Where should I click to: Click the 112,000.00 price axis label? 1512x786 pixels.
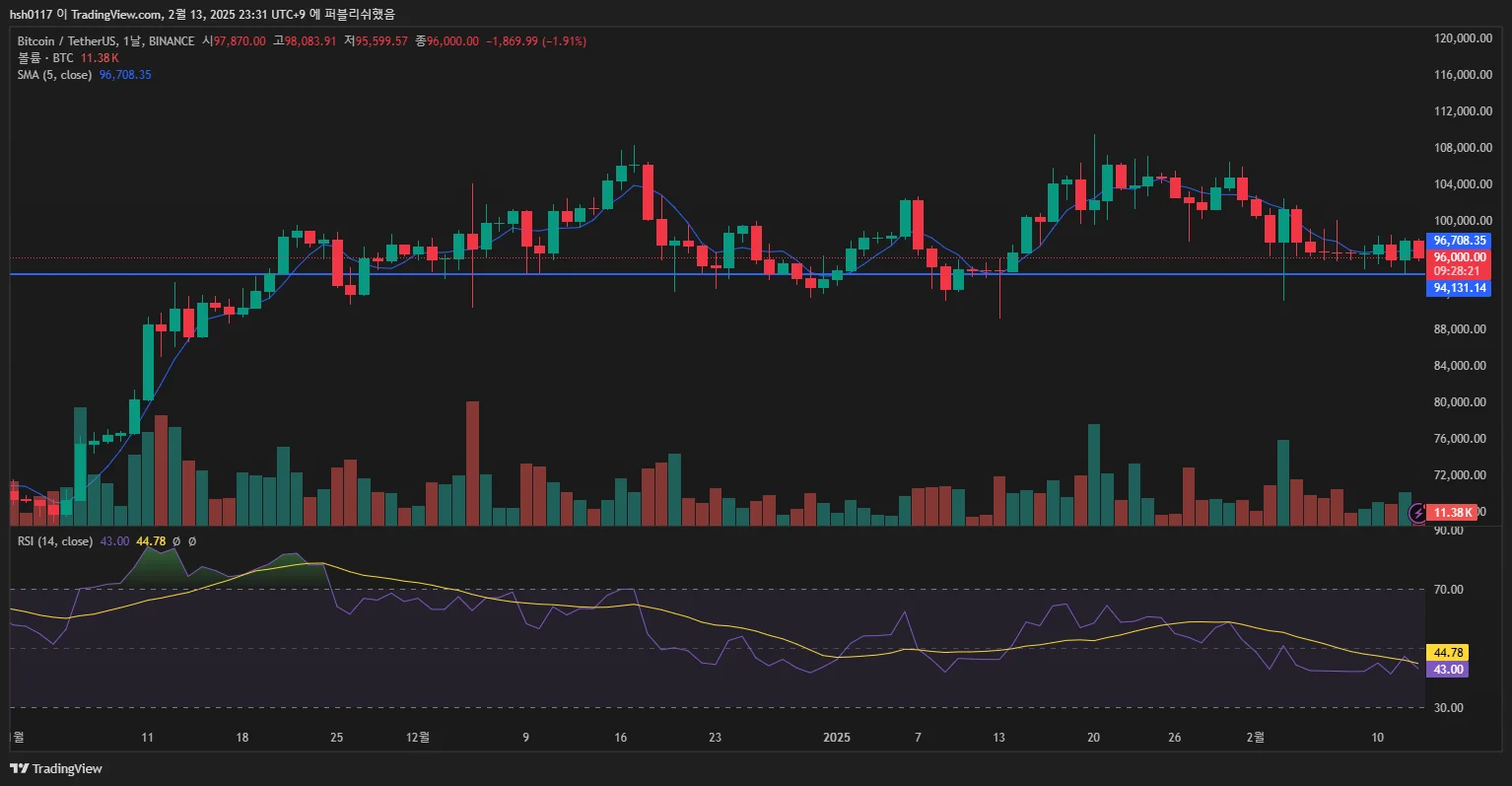pyautogui.click(x=1463, y=111)
